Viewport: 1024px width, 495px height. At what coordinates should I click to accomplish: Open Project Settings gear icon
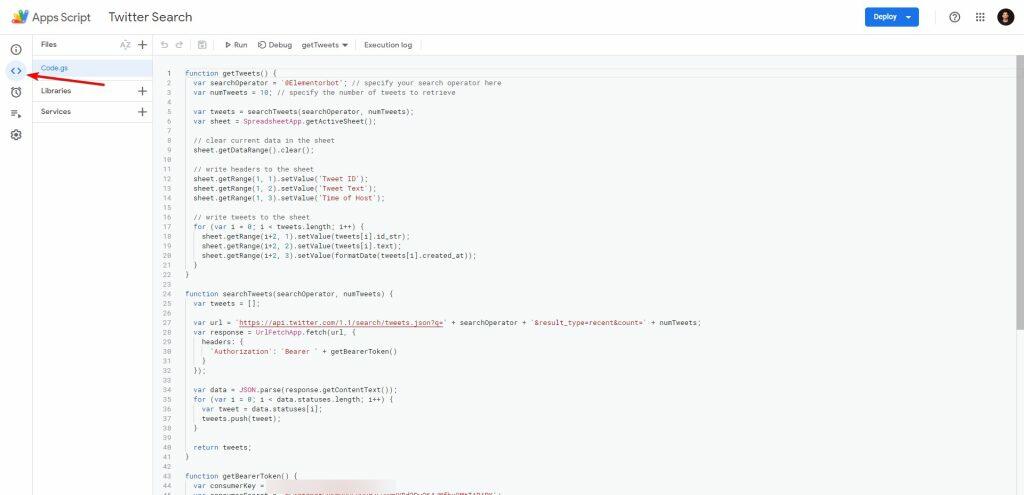pyautogui.click(x=16, y=135)
